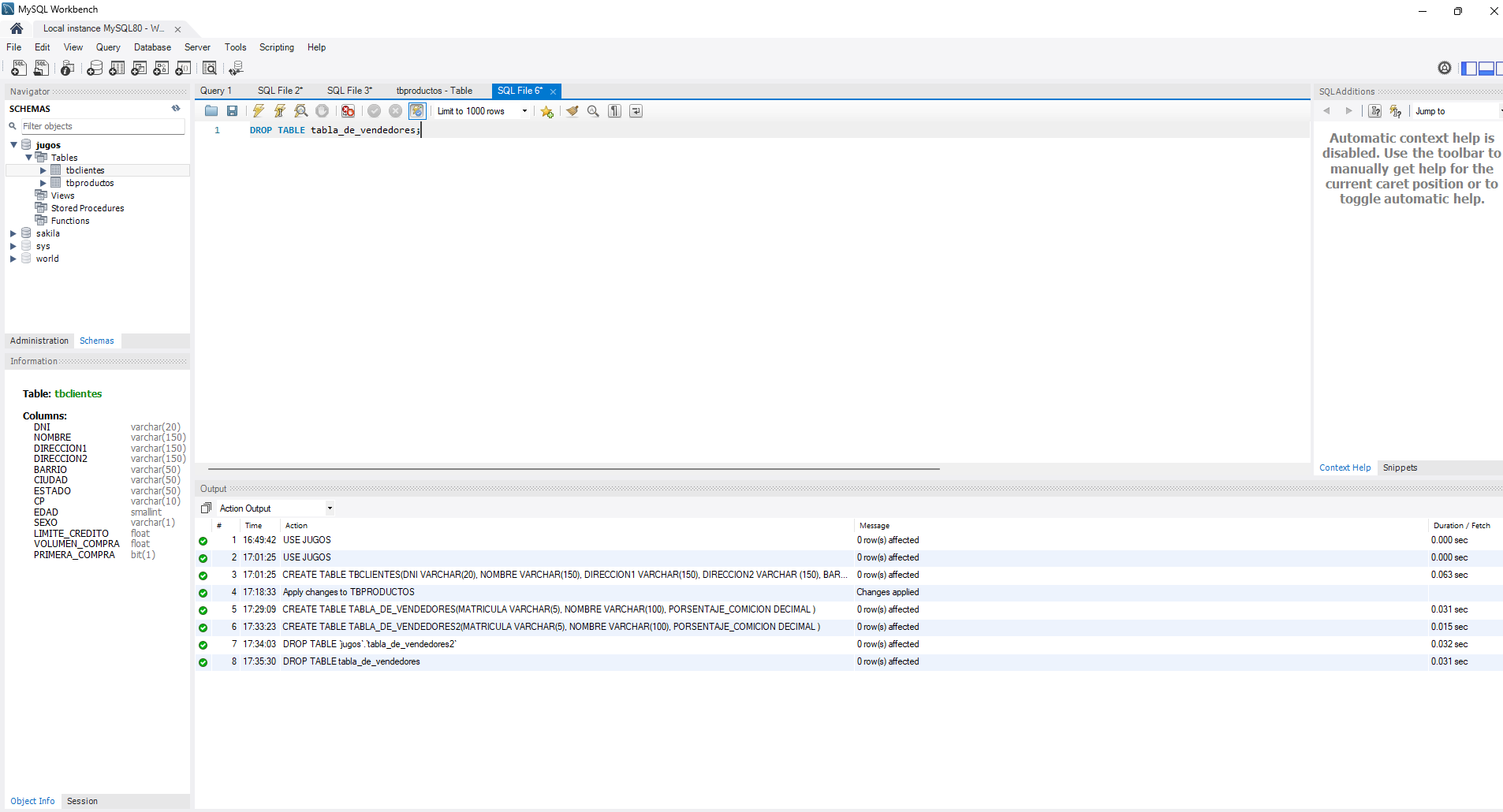Open the Scripting menu

(277, 47)
